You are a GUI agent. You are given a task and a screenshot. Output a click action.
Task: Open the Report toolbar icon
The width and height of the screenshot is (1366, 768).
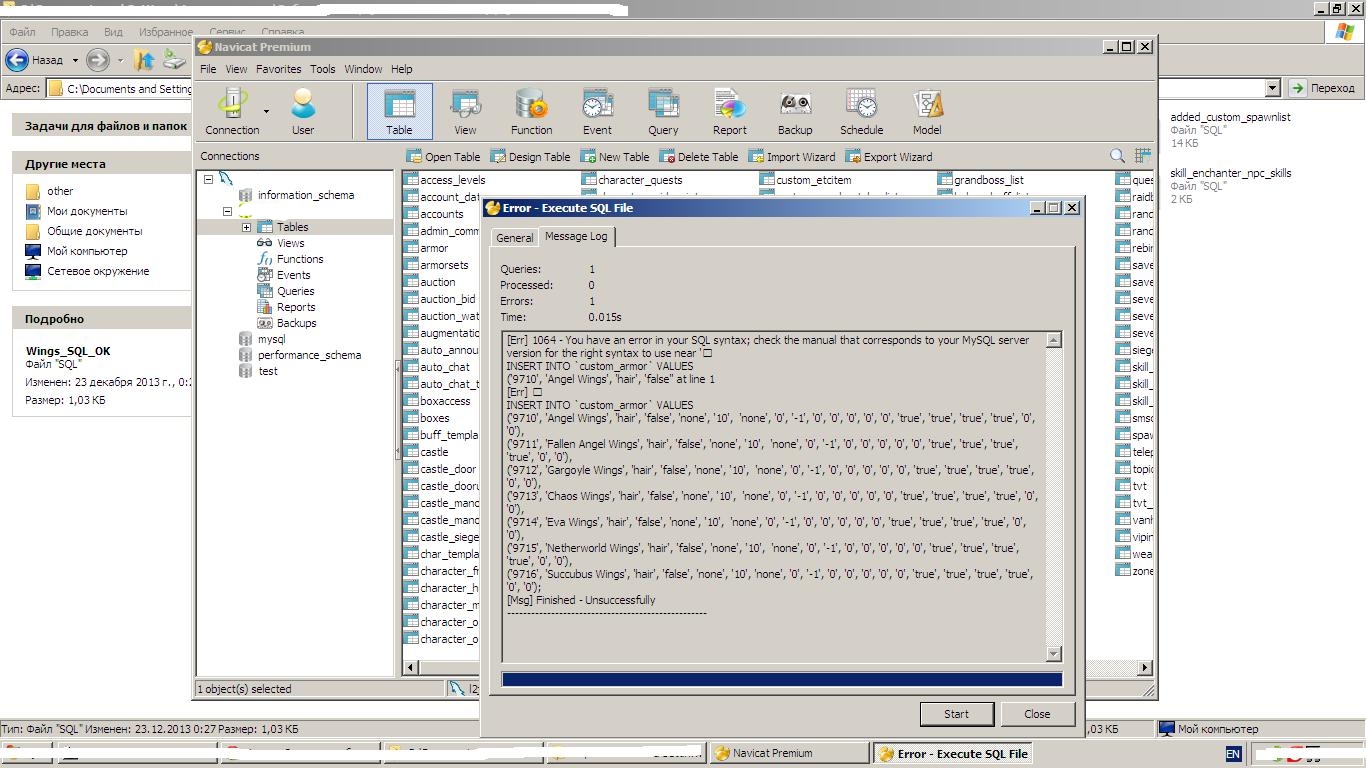point(729,110)
